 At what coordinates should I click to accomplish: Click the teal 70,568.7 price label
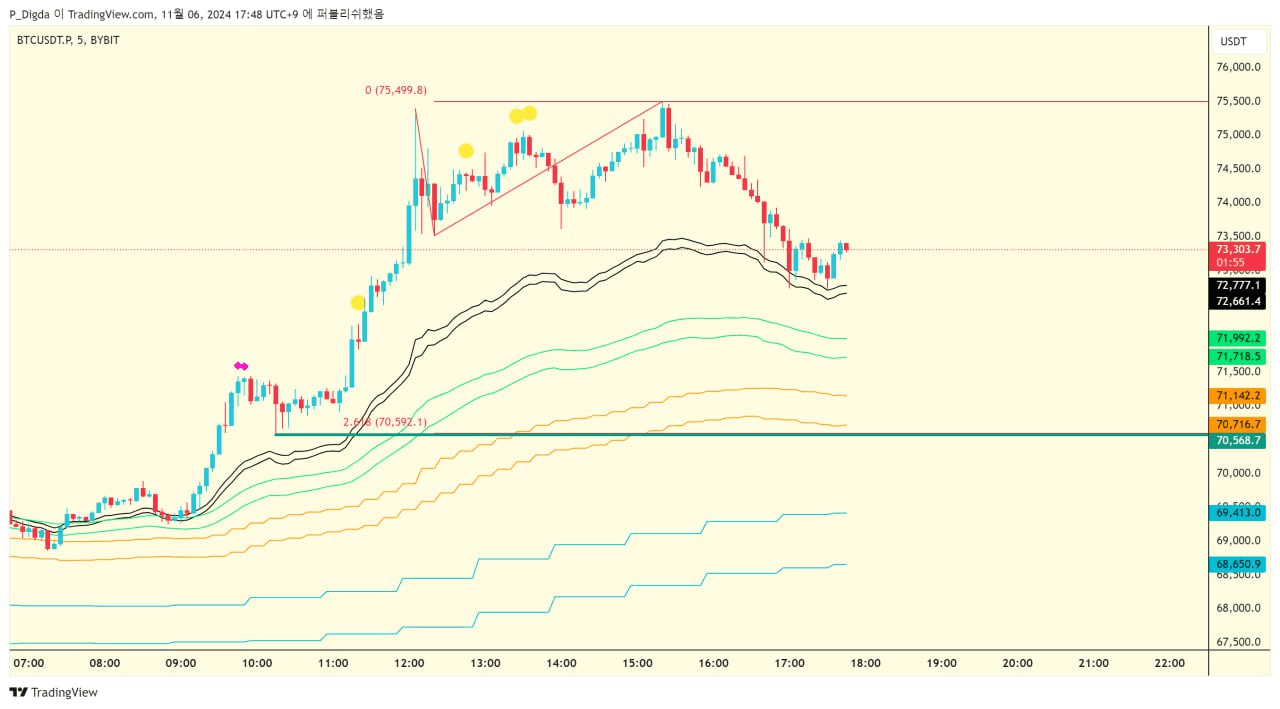click(x=1239, y=441)
